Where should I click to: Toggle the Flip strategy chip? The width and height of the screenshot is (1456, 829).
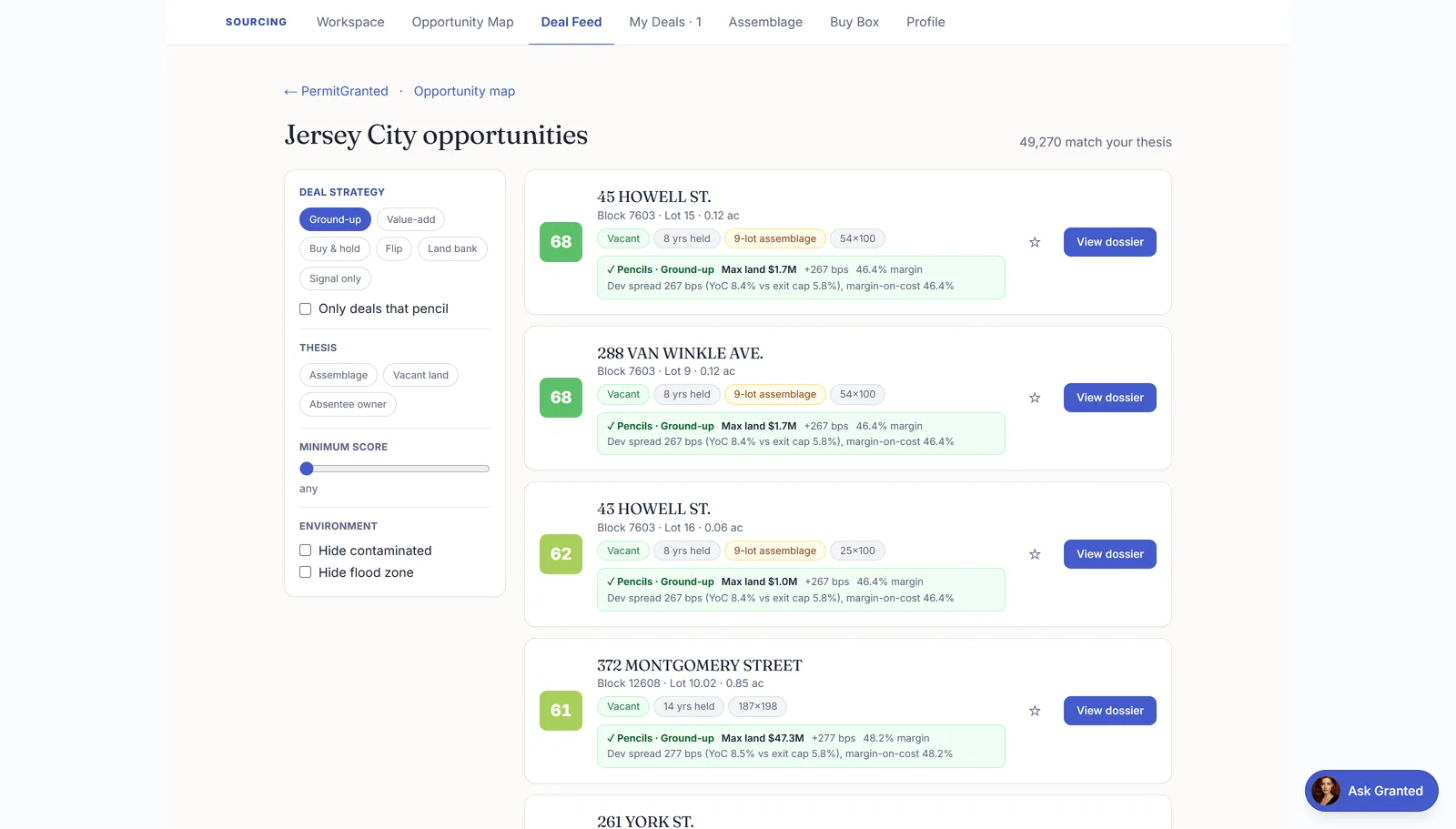394,248
